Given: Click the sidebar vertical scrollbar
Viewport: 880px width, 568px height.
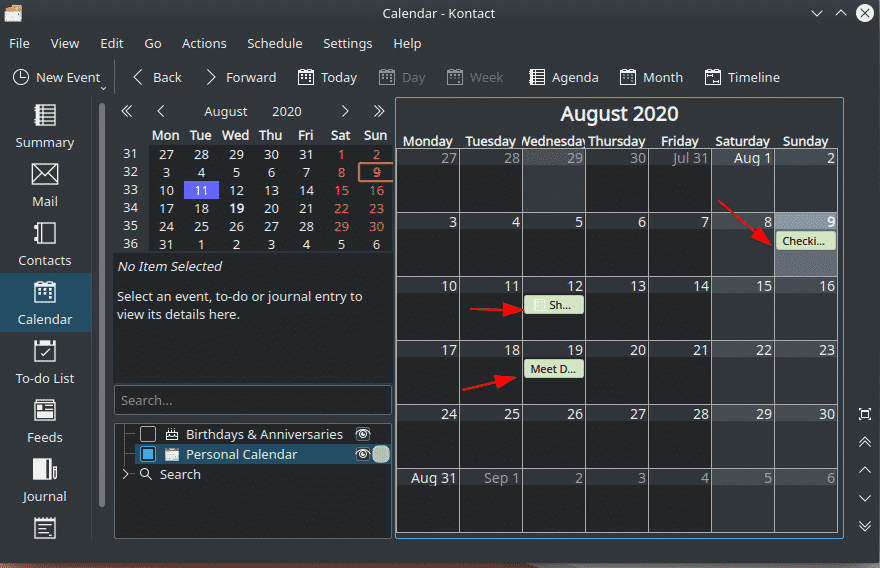Looking at the screenshot, I should pos(102,305).
